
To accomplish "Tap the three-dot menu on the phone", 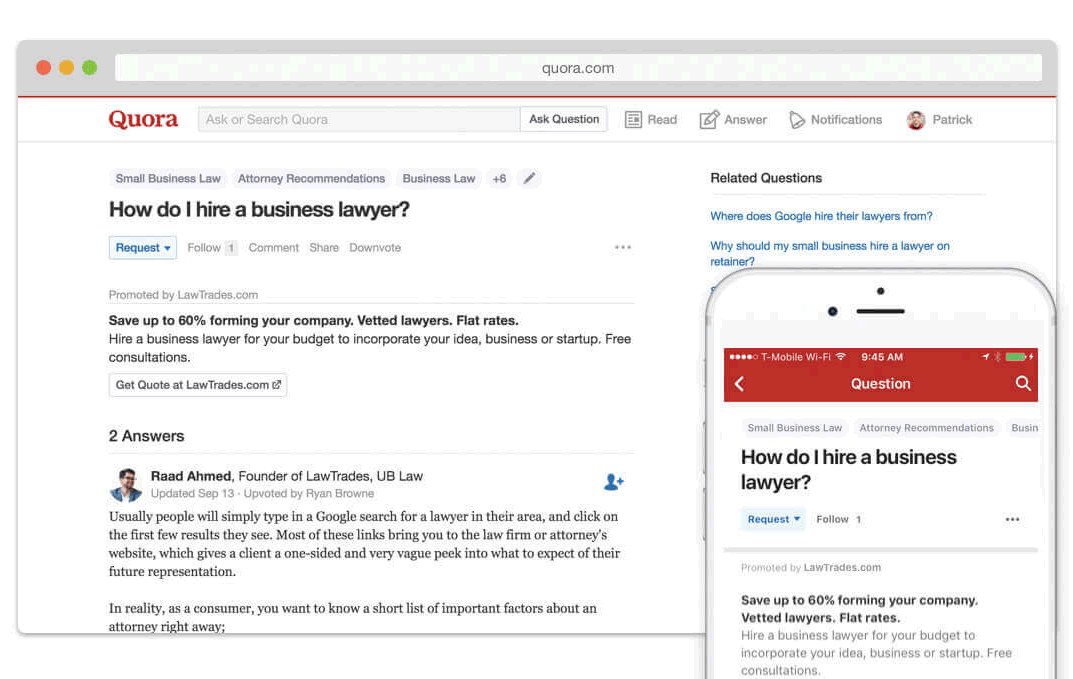I will pos(1012,520).
